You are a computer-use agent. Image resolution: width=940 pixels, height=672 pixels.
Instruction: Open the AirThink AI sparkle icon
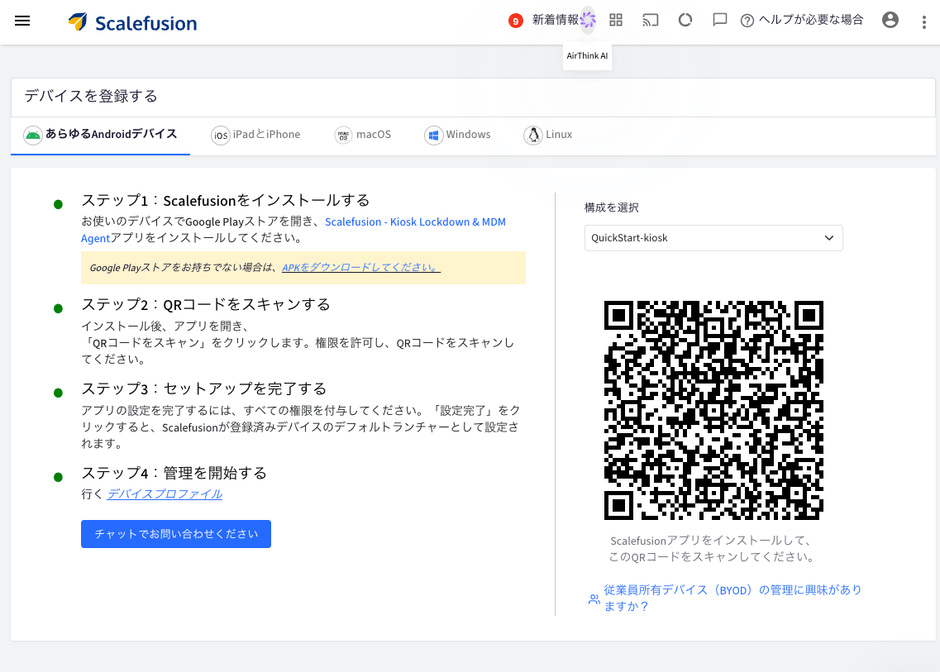588,20
